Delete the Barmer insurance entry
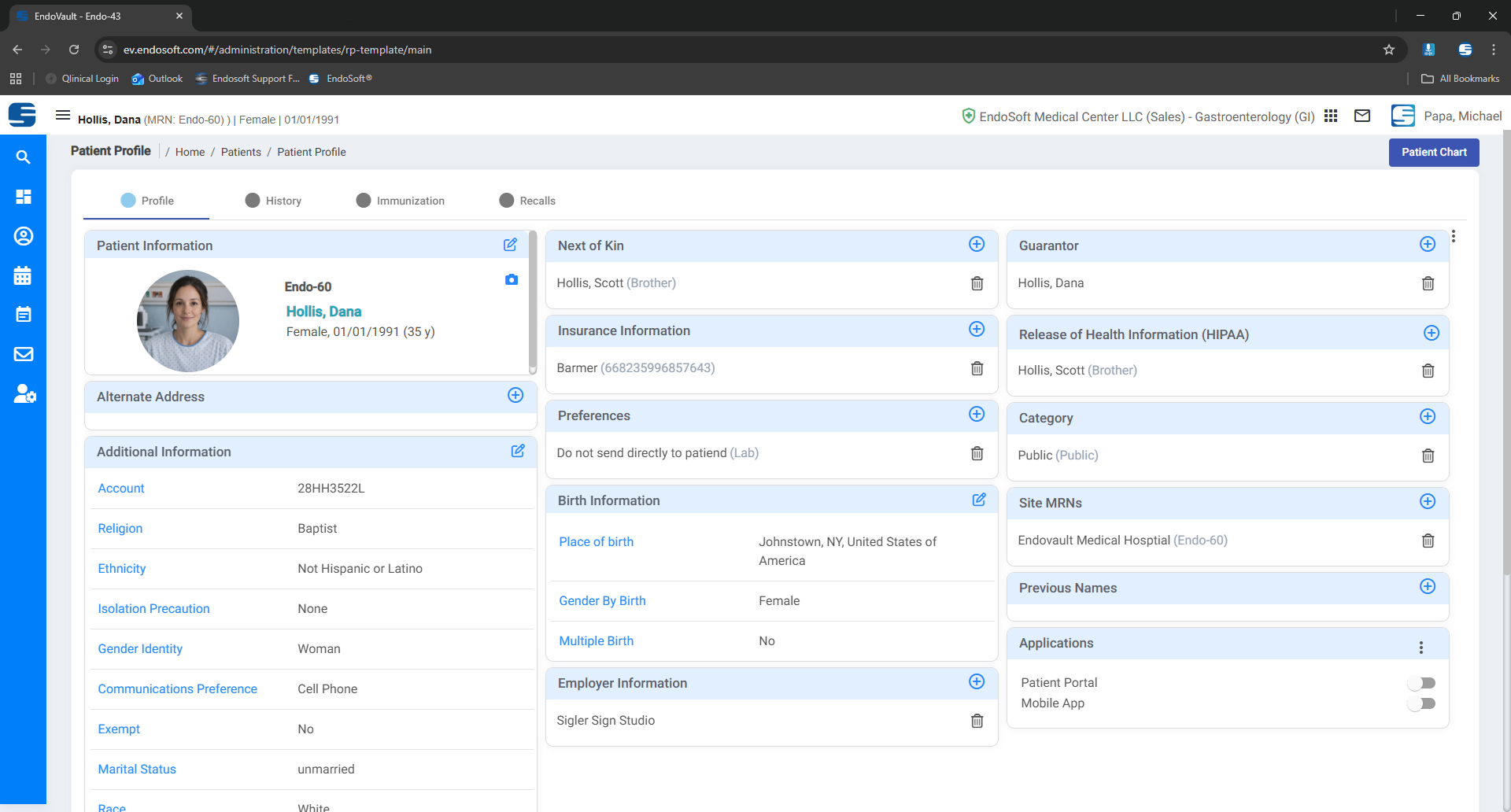This screenshot has width=1511, height=812. click(977, 368)
